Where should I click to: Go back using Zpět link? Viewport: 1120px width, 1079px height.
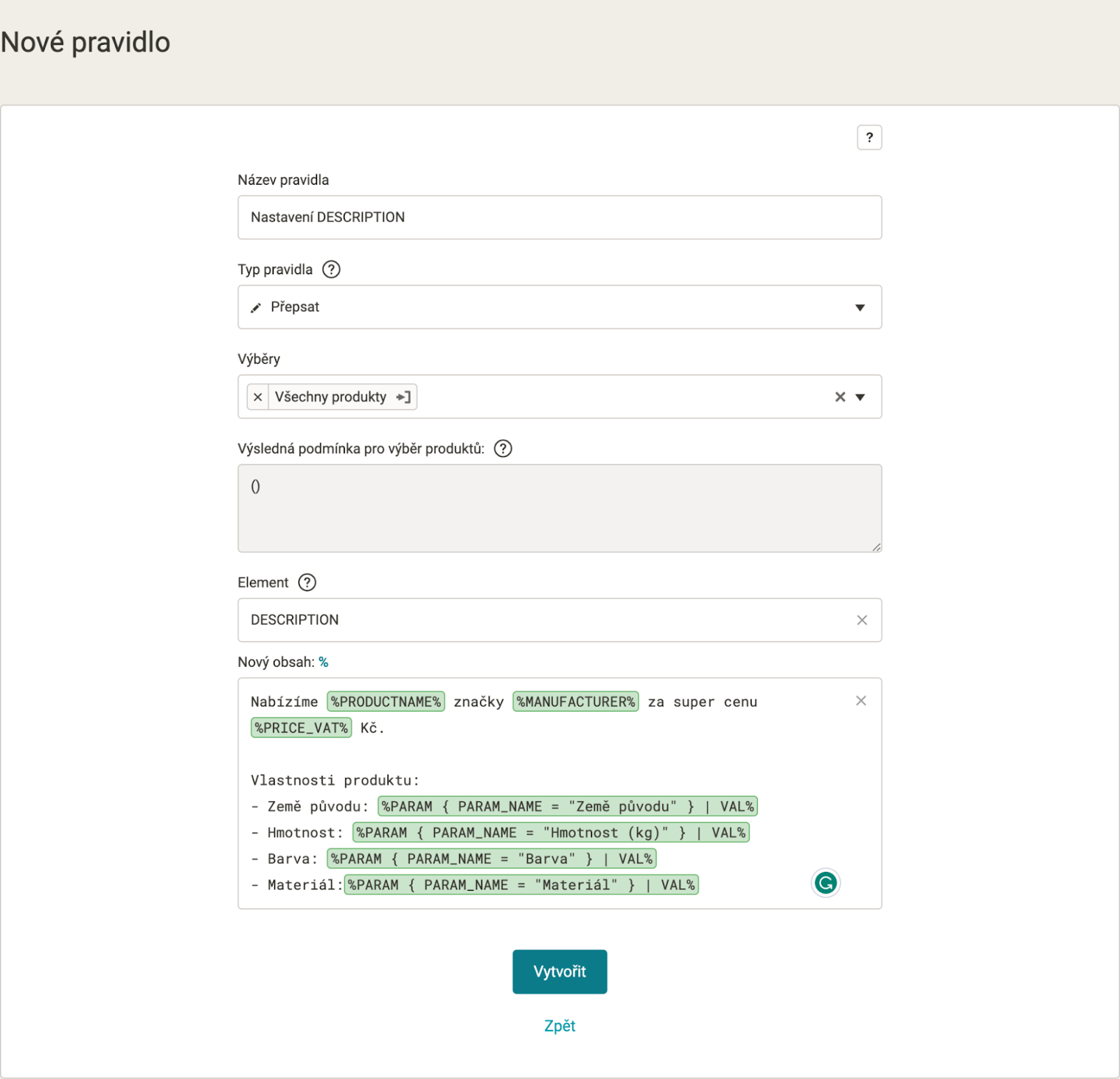pyautogui.click(x=559, y=1026)
